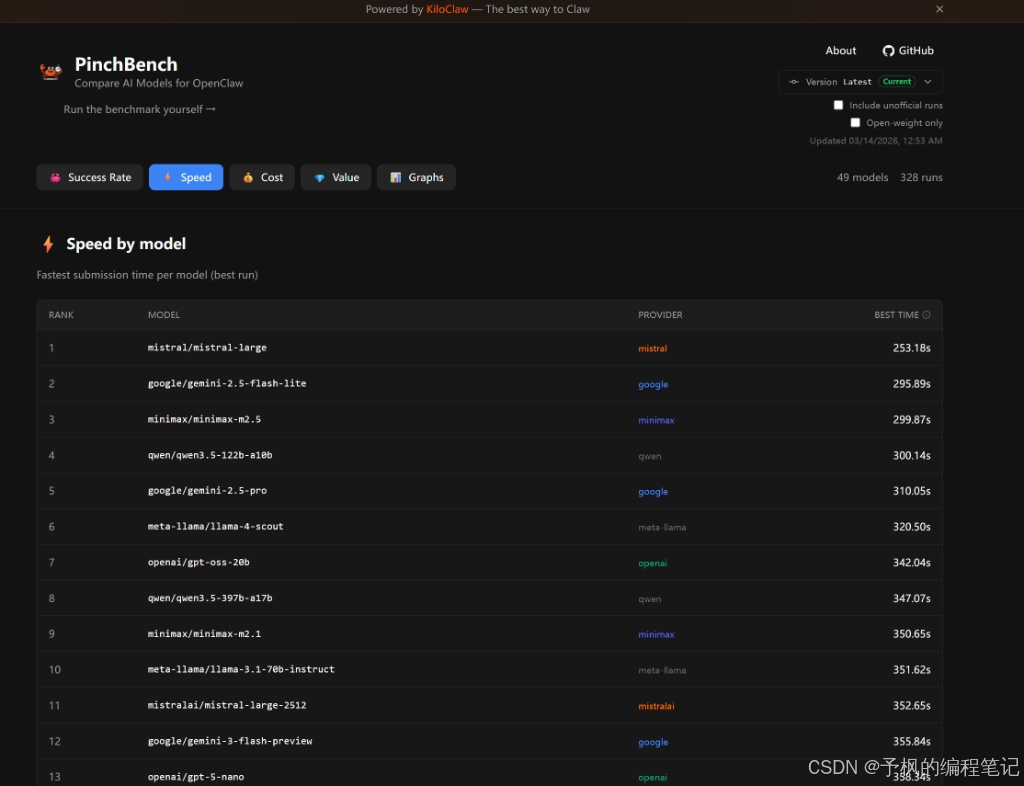
Task: Select model mistralai/mistral-large-2512
Action: 227,705
